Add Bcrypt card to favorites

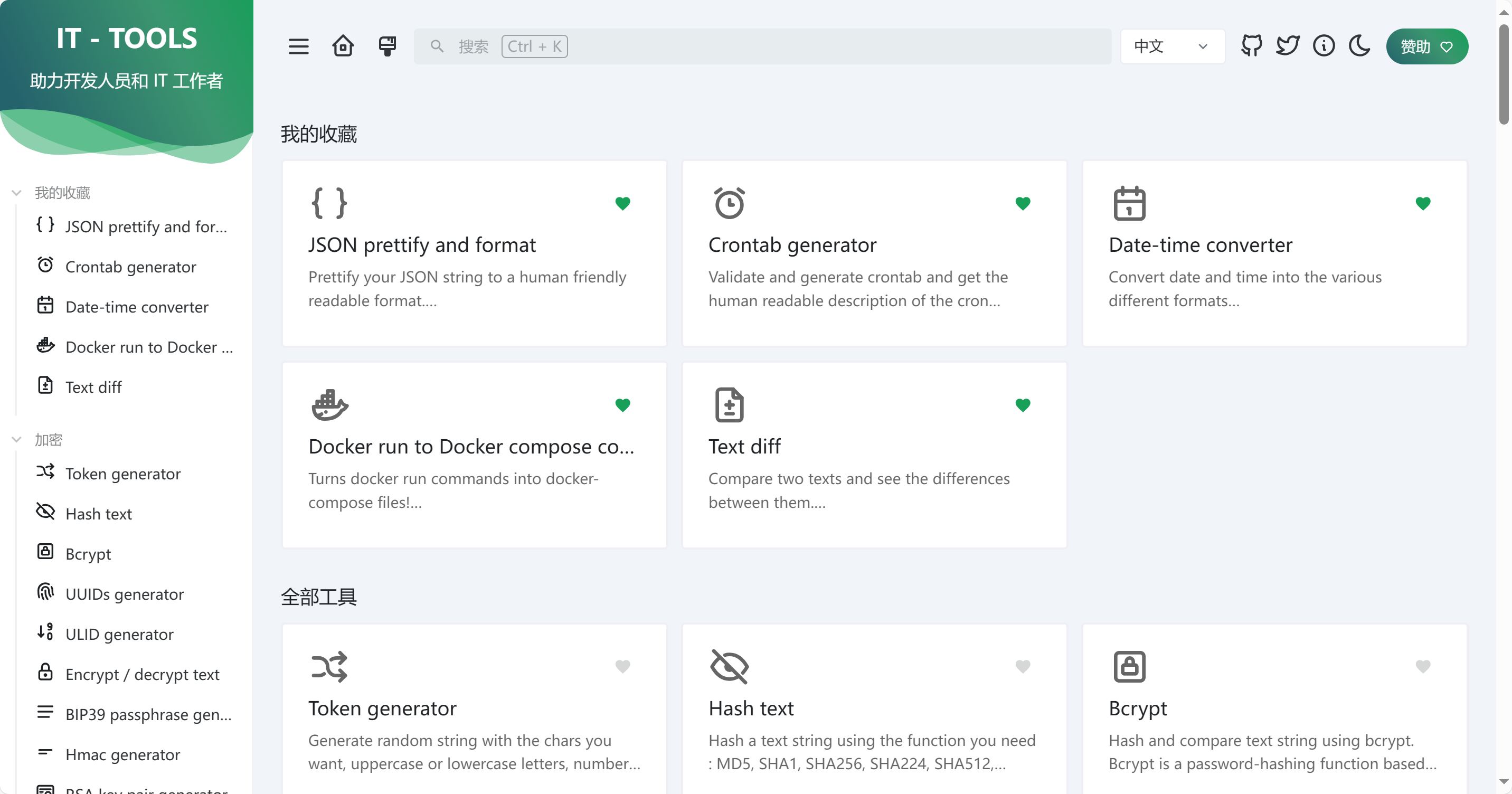(x=1422, y=666)
